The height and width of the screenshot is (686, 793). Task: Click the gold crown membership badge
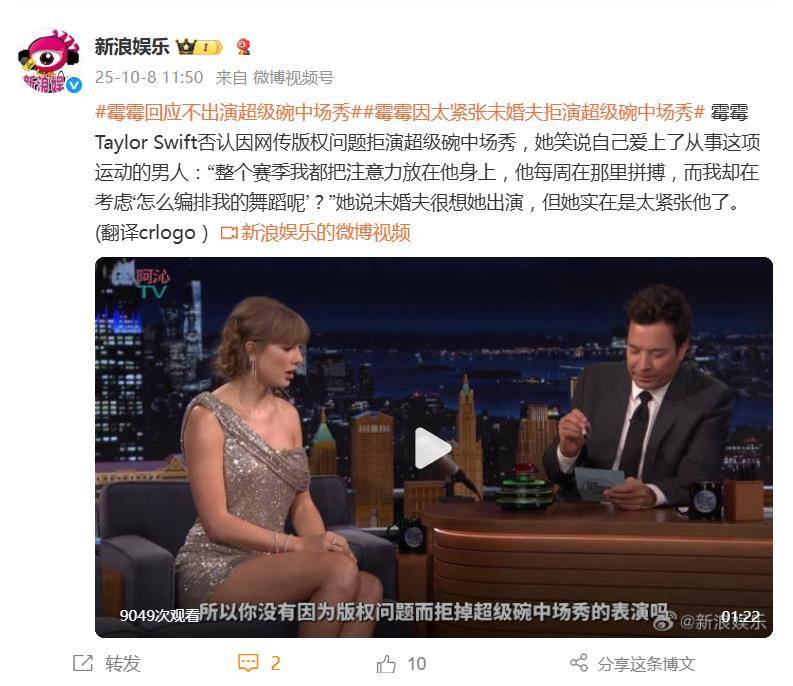click(x=199, y=47)
